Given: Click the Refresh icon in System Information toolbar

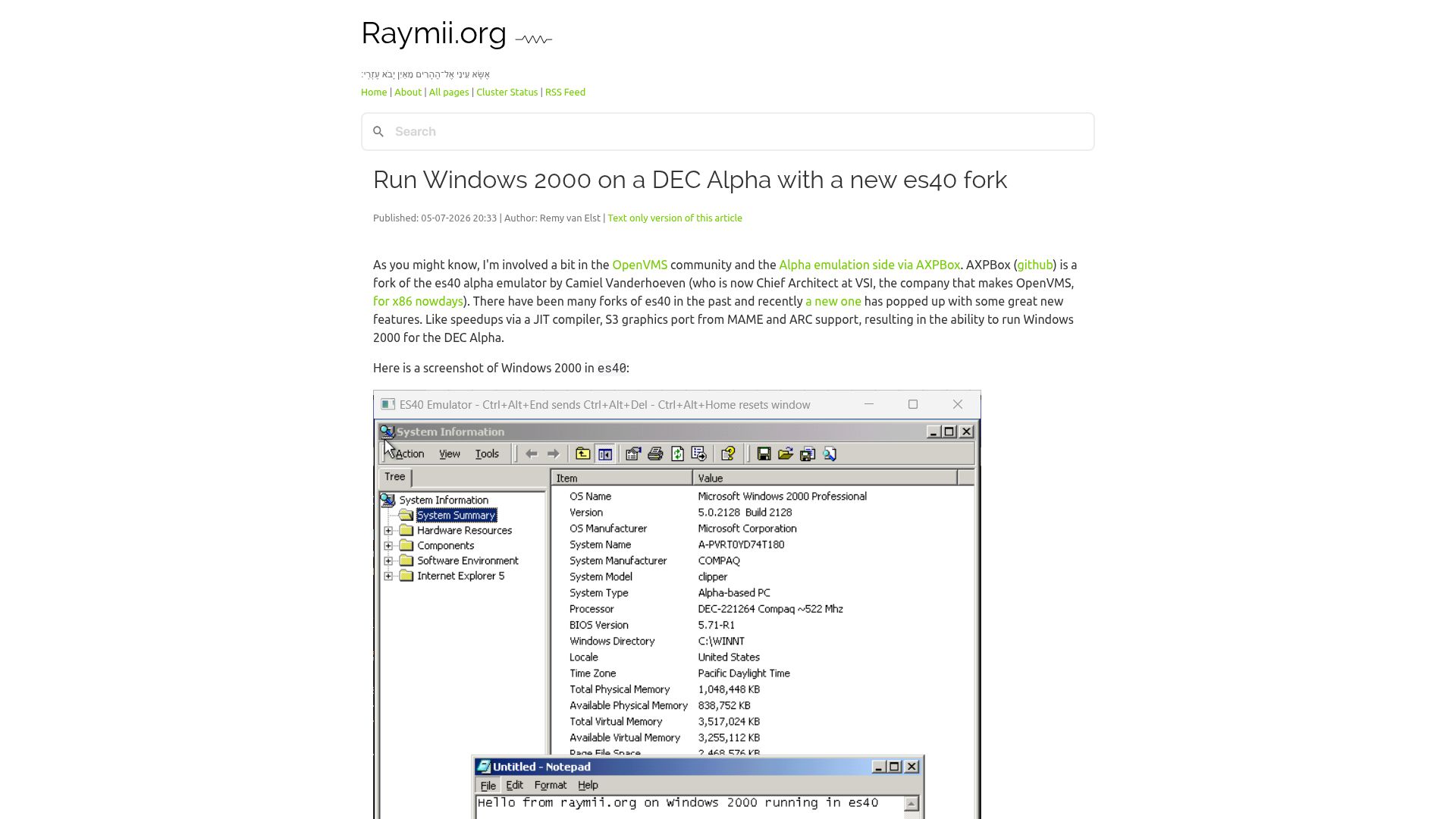Looking at the screenshot, I should (x=677, y=454).
